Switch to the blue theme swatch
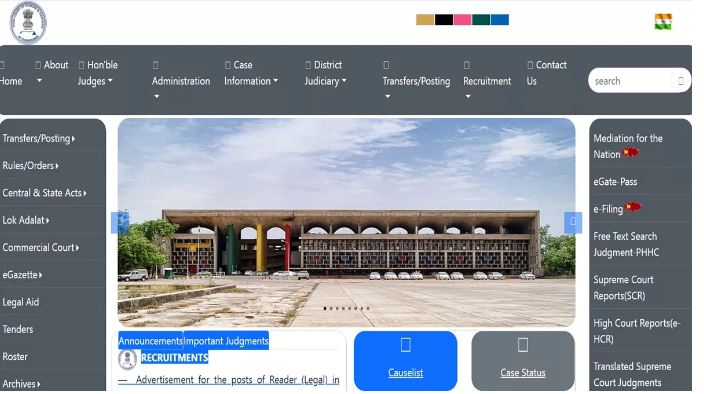This screenshot has height=394, width=704. tap(500, 20)
